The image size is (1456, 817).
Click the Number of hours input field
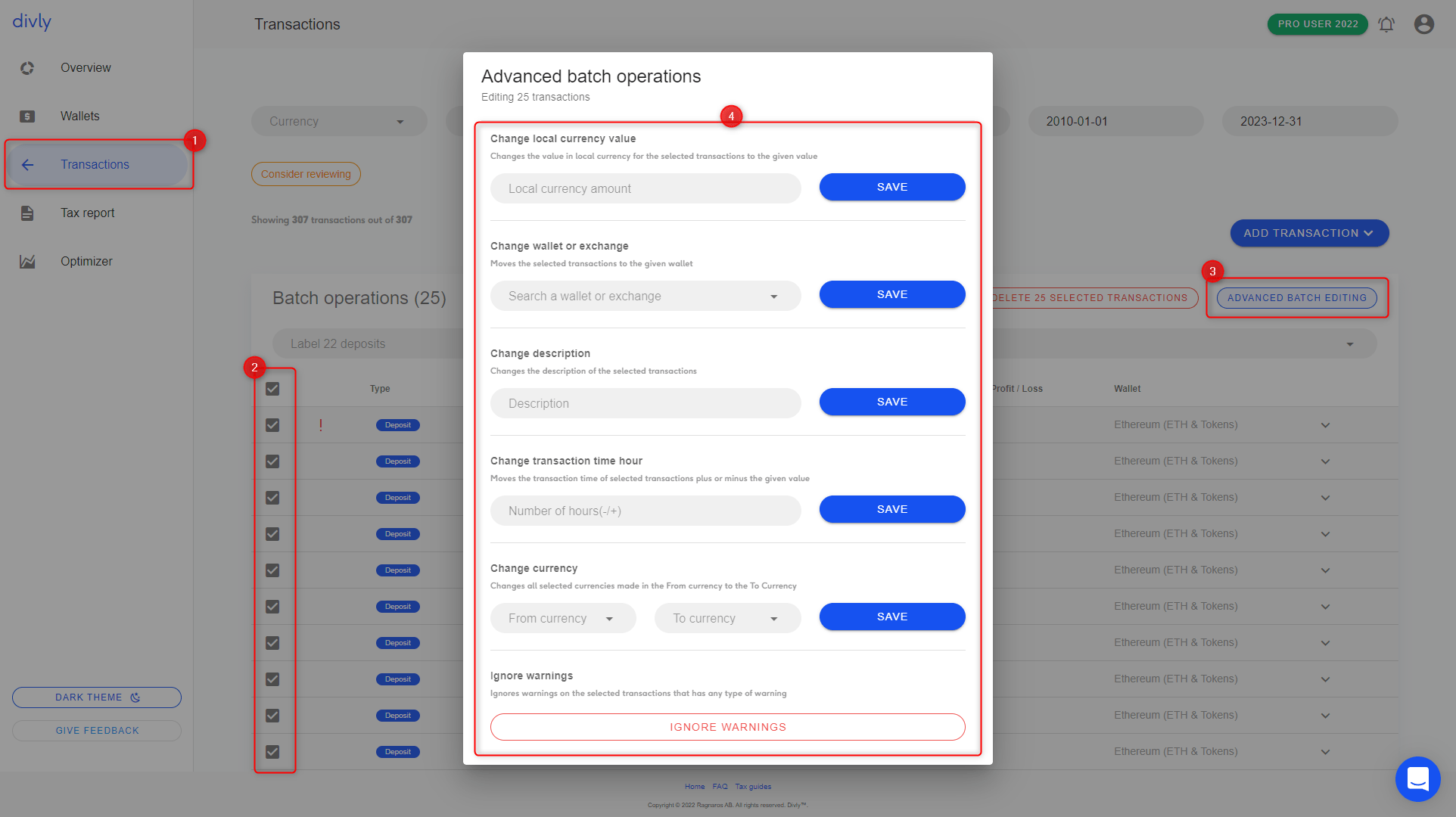tap(645, 511)
